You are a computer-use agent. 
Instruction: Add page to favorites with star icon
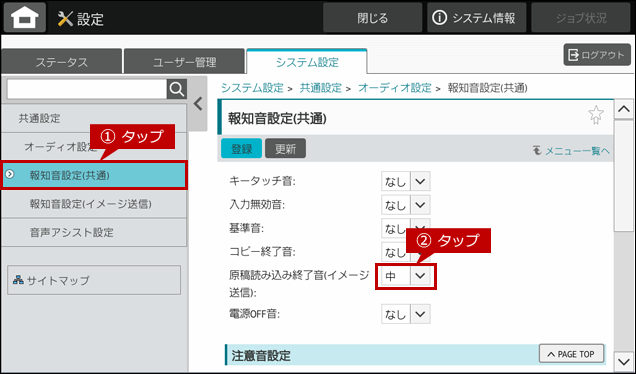596,115
